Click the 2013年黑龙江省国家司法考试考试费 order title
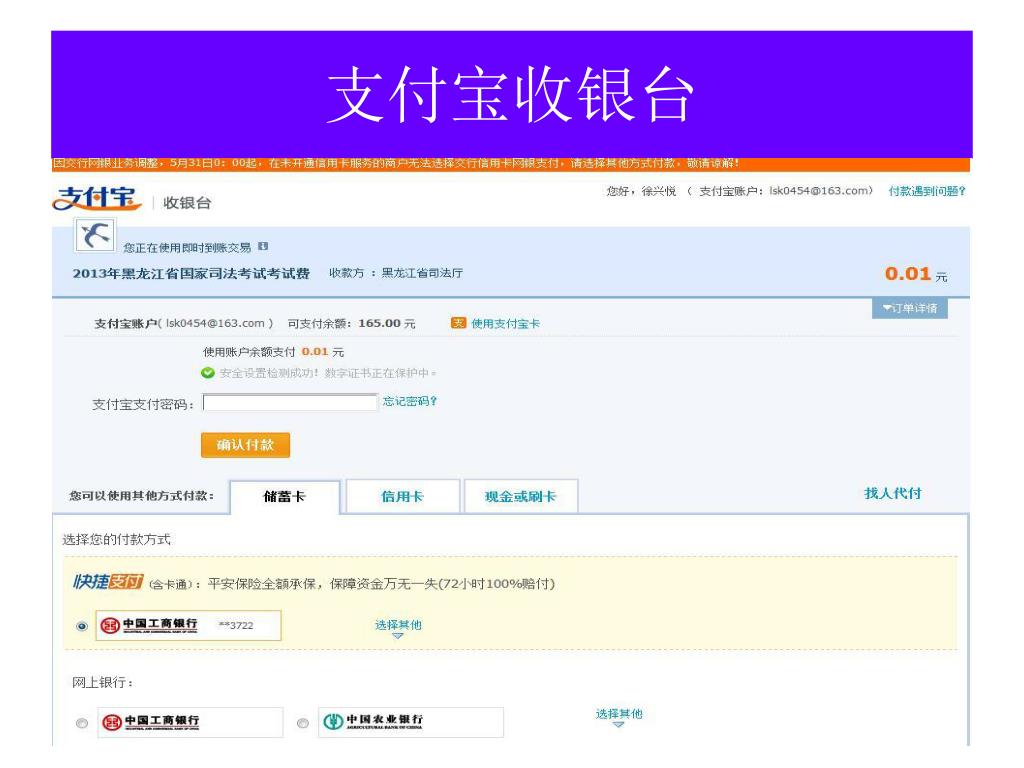Screen dimensions: 1024x768 191,273
